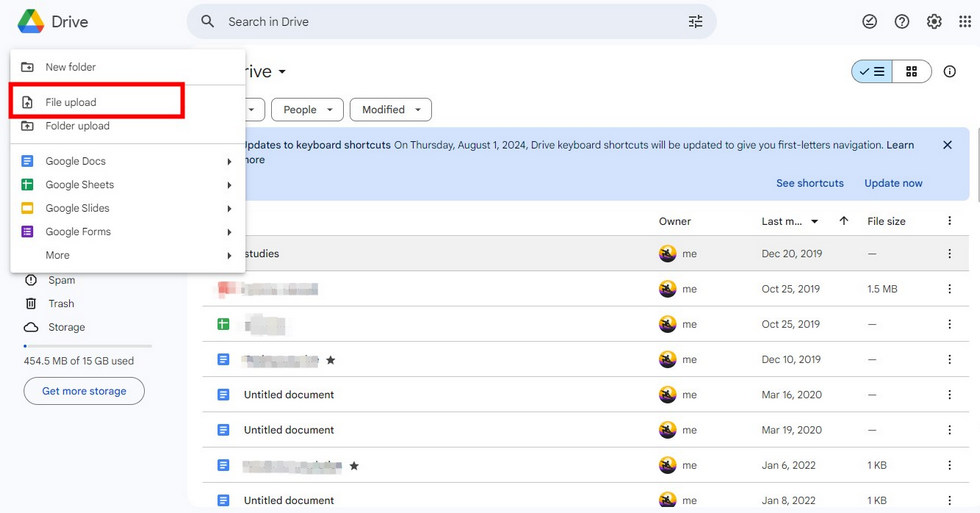Switch to grid layout view
Screen dimensions: 980x513
pos(912,72)
